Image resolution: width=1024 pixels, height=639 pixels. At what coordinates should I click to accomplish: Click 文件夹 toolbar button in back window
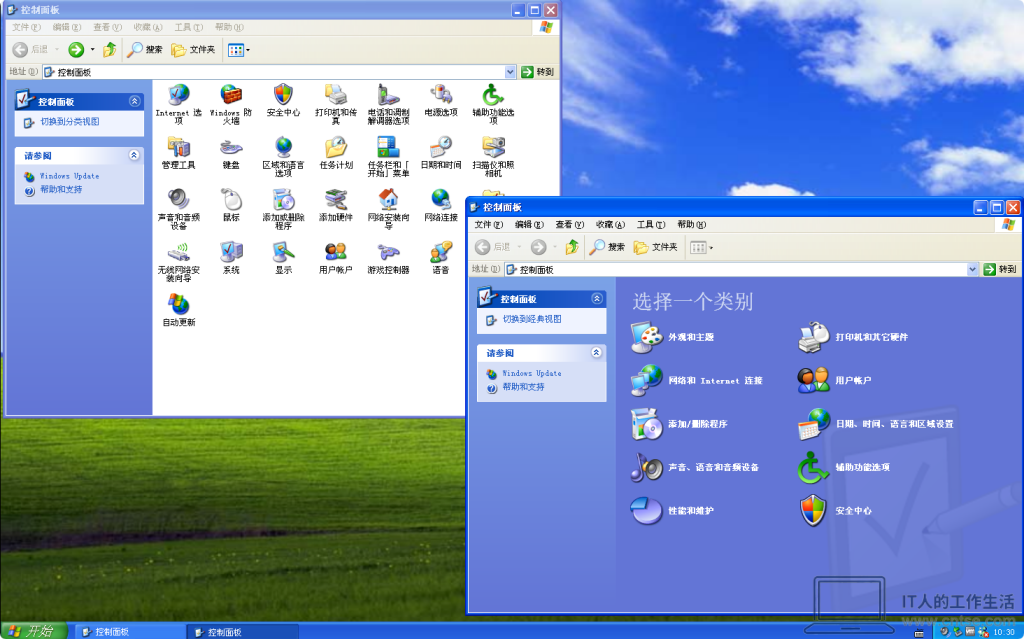193,50
